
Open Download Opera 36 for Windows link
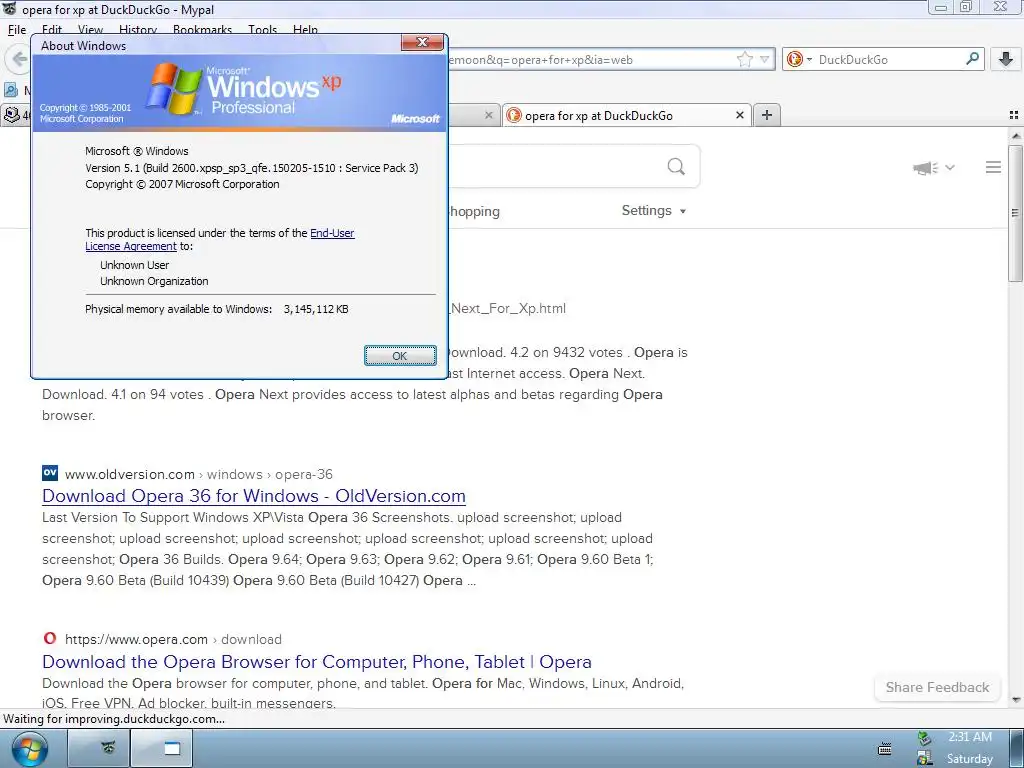(253, 496)
